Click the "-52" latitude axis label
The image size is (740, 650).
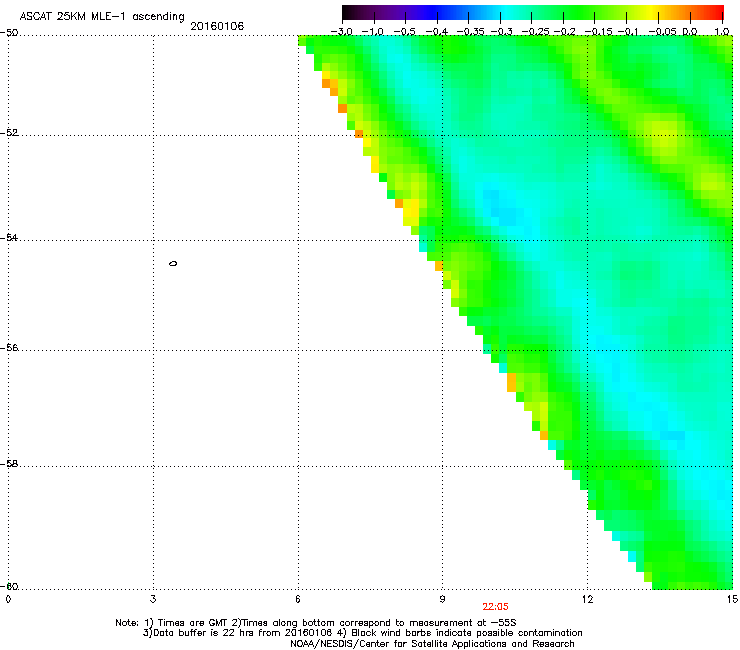click(x=9, y=133)
